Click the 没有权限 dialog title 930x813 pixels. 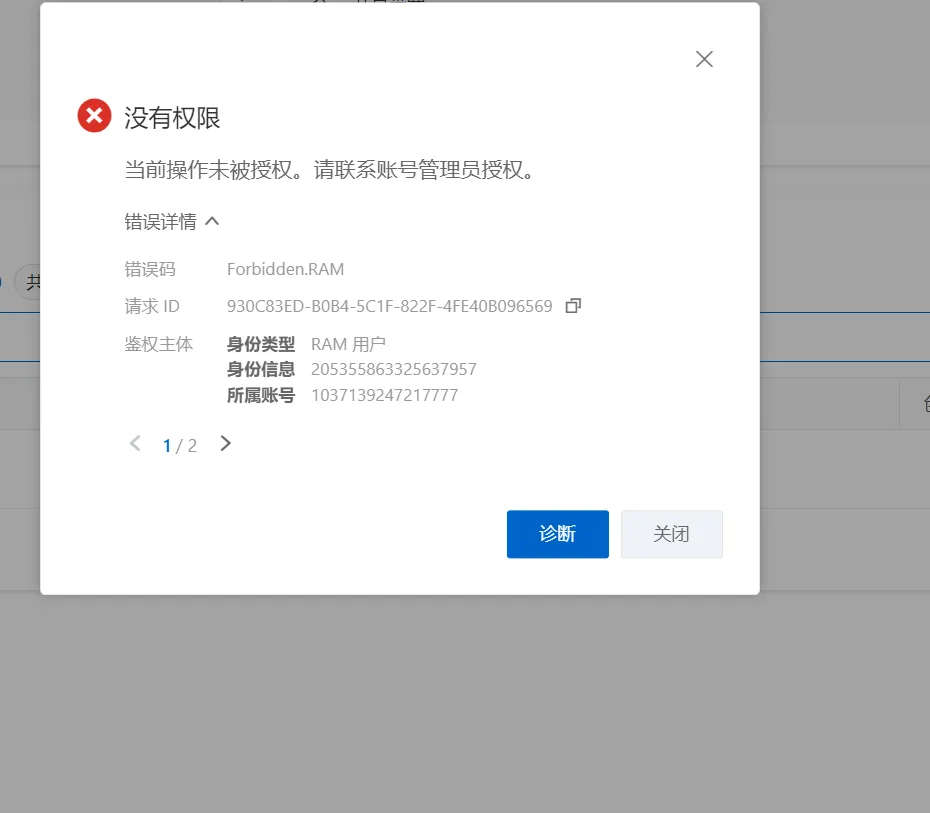pos(172,118)
